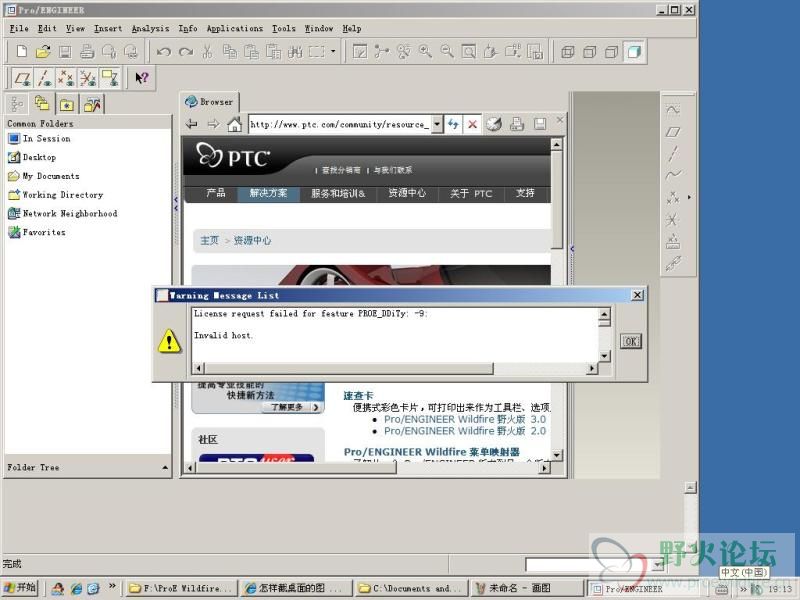Stop loading with red X icon
The height and width of the screenshot is (600, 800).
(x=472, y=124)
